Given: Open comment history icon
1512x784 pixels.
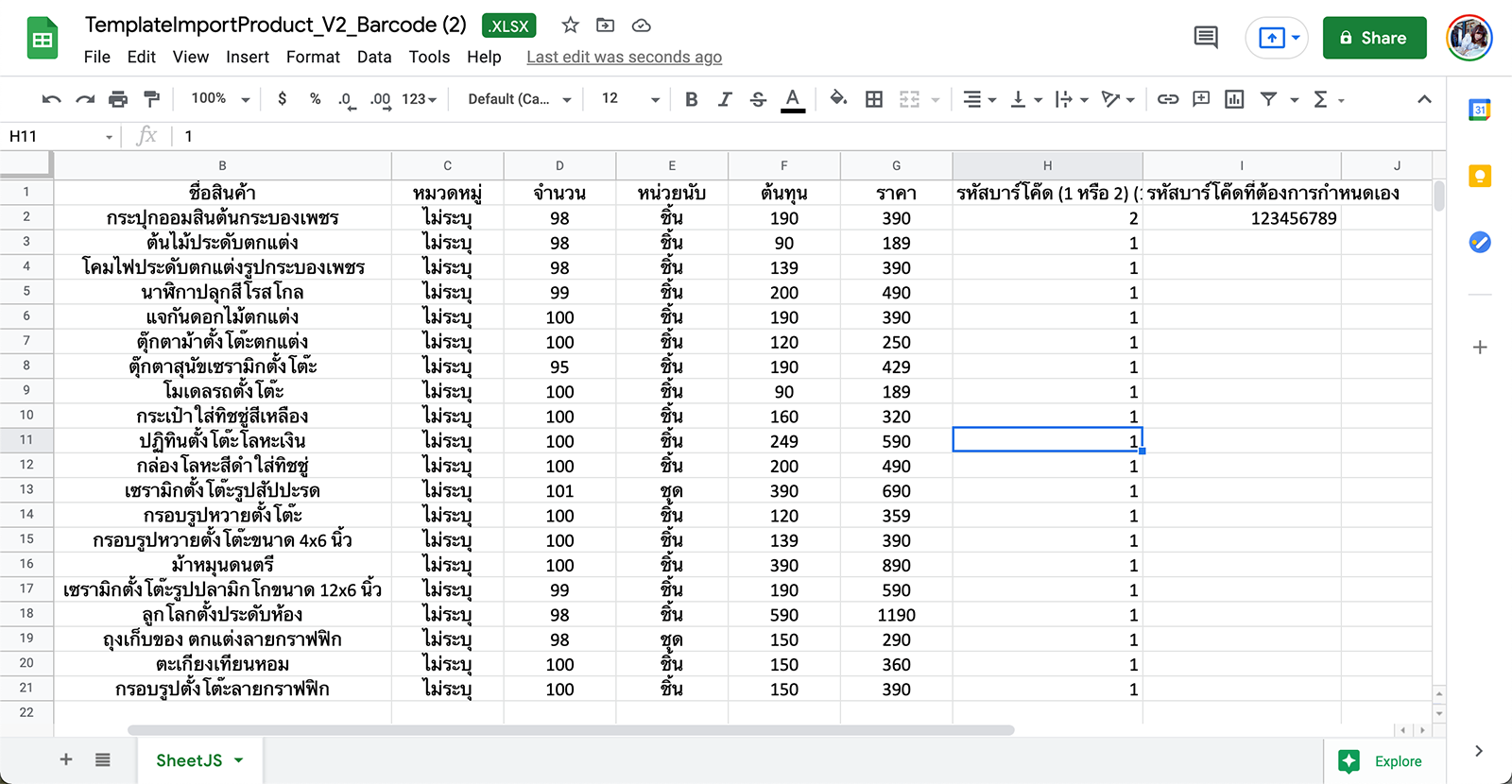Looking at the screenshot, I should coord(1206,38).
